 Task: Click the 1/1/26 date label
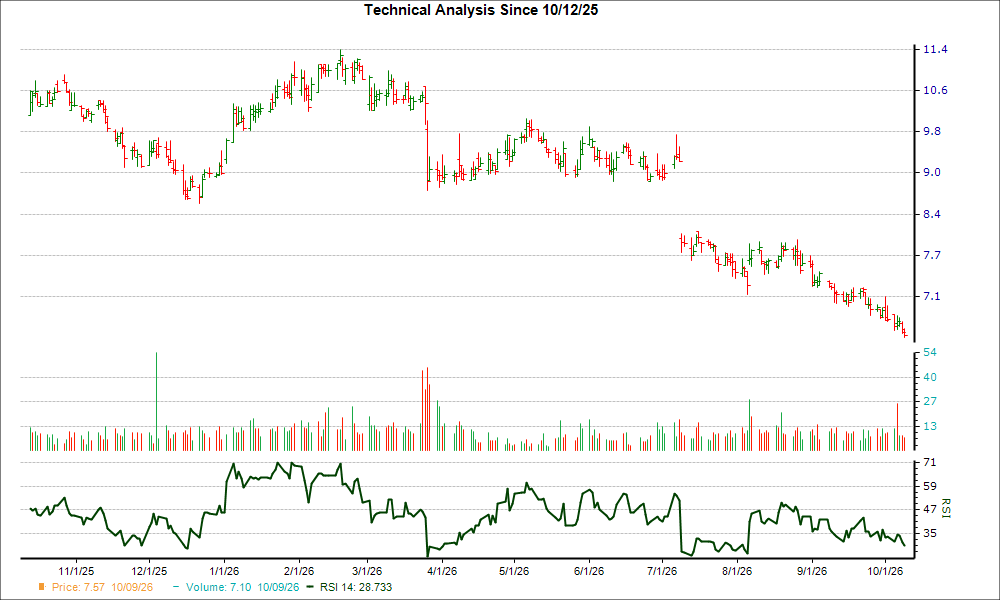224,571
